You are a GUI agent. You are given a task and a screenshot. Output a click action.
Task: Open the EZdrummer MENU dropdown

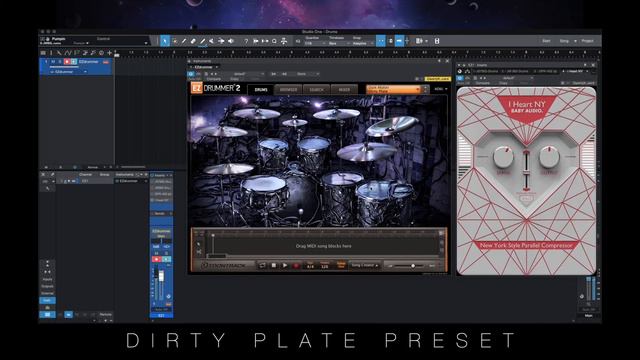click(441, 89)
